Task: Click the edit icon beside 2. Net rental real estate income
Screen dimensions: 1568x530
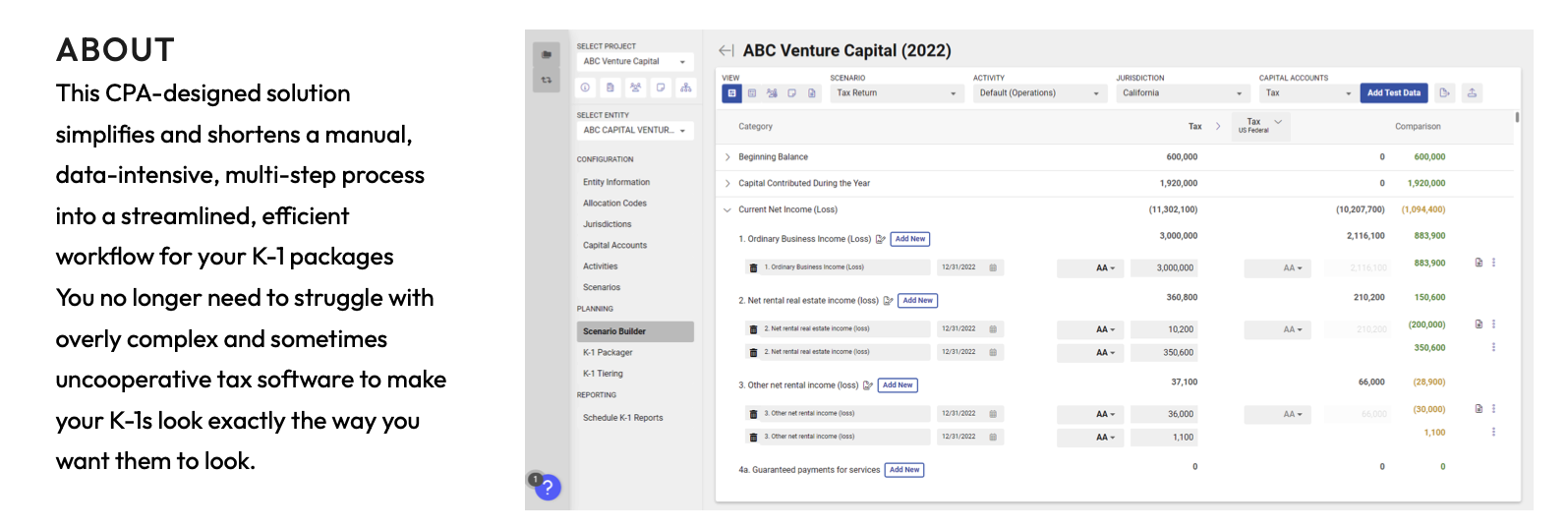Action: point(889,301)
